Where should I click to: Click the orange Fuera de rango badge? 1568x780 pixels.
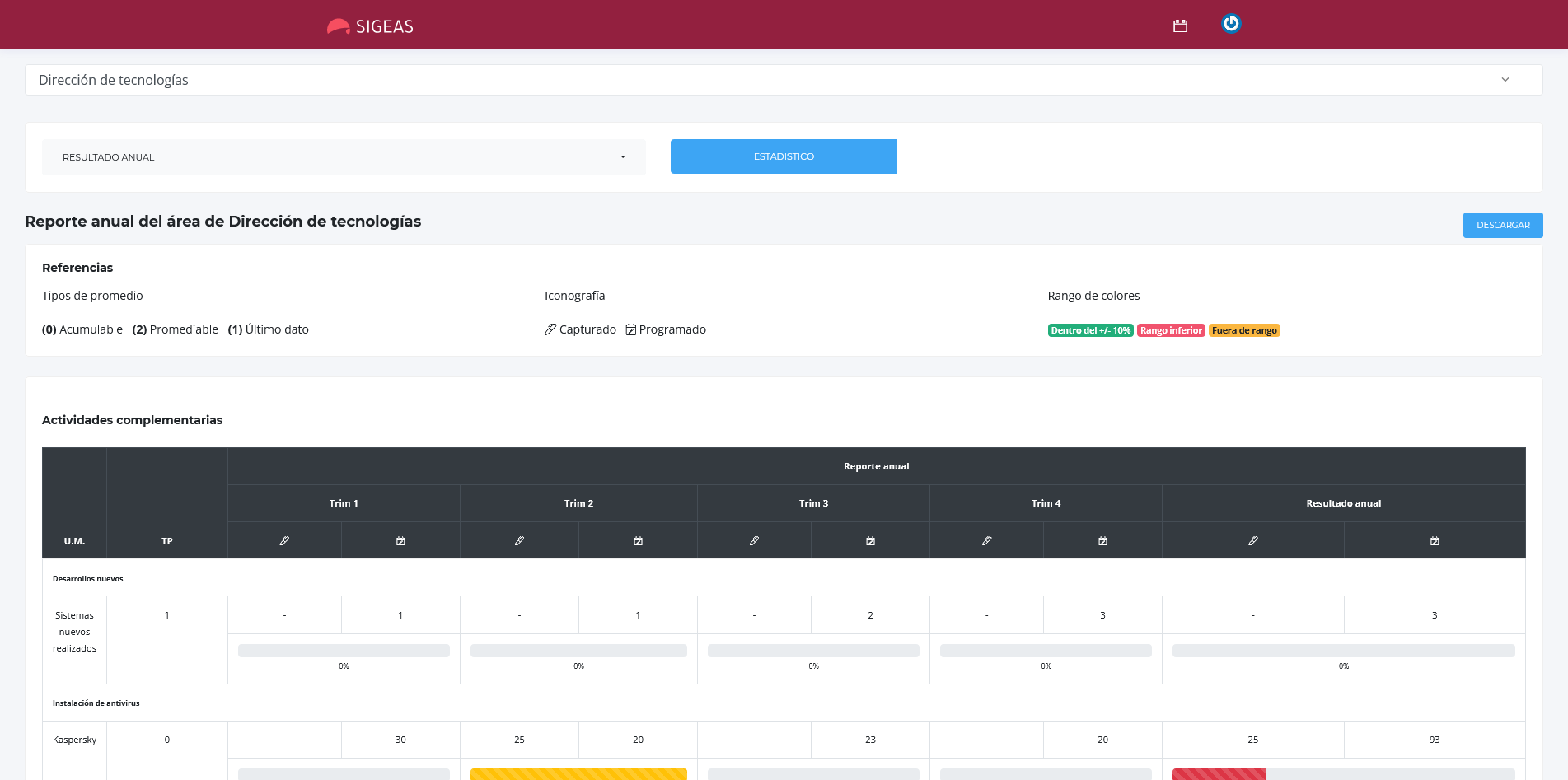(1244, 330)
